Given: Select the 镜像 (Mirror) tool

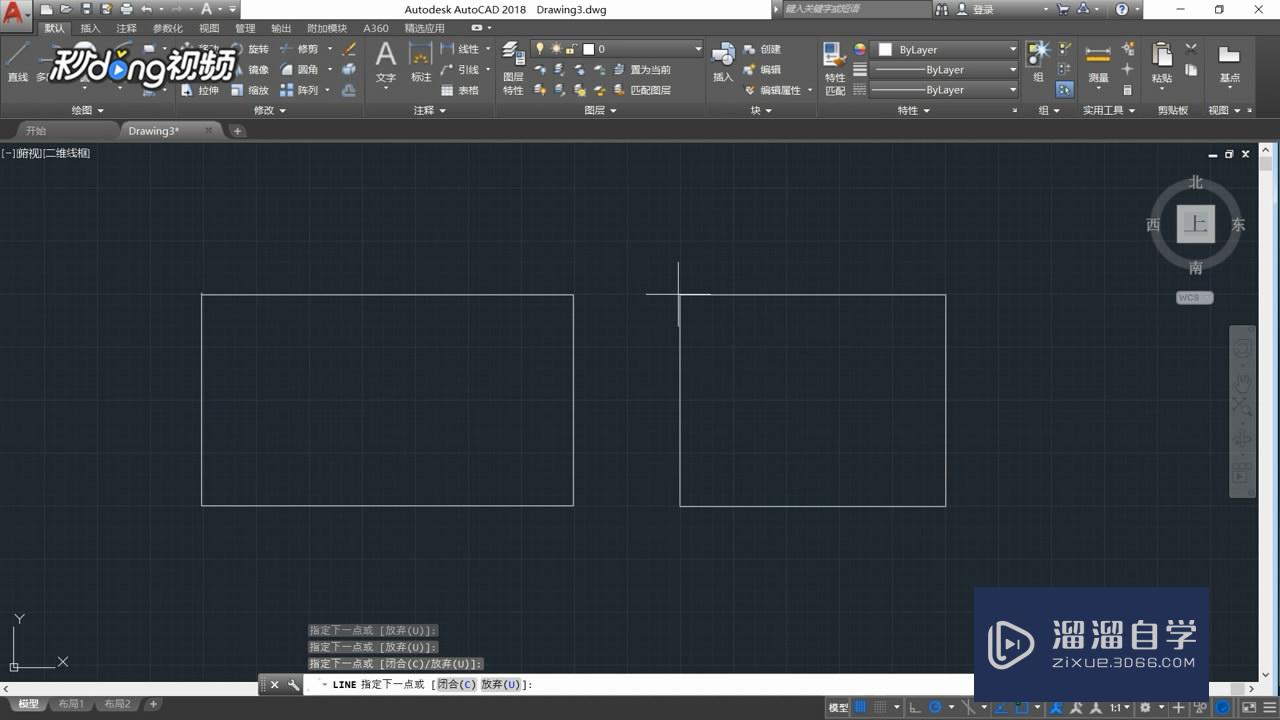Looking at the screenshot, I should point(258,69).
